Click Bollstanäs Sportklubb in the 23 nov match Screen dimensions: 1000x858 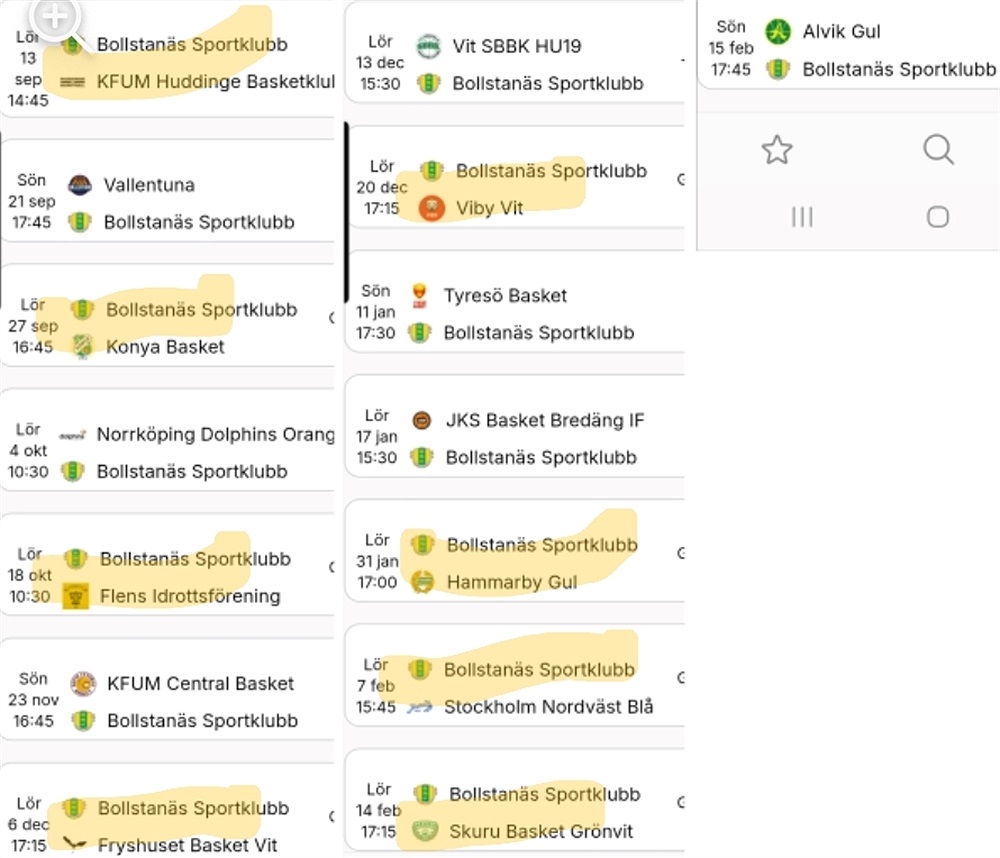tap(202, 720)
